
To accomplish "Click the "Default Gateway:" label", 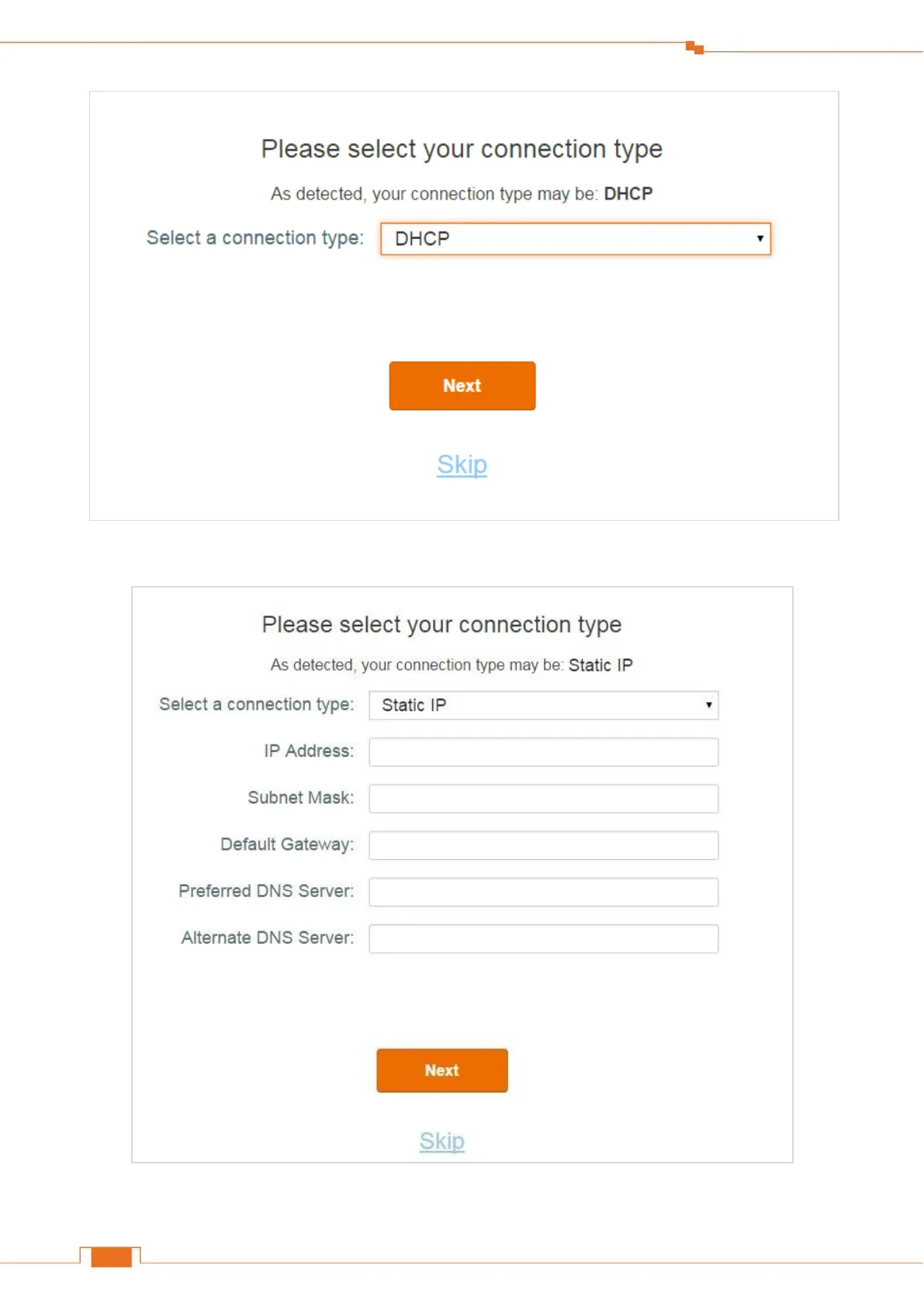I will pos(286,844).
